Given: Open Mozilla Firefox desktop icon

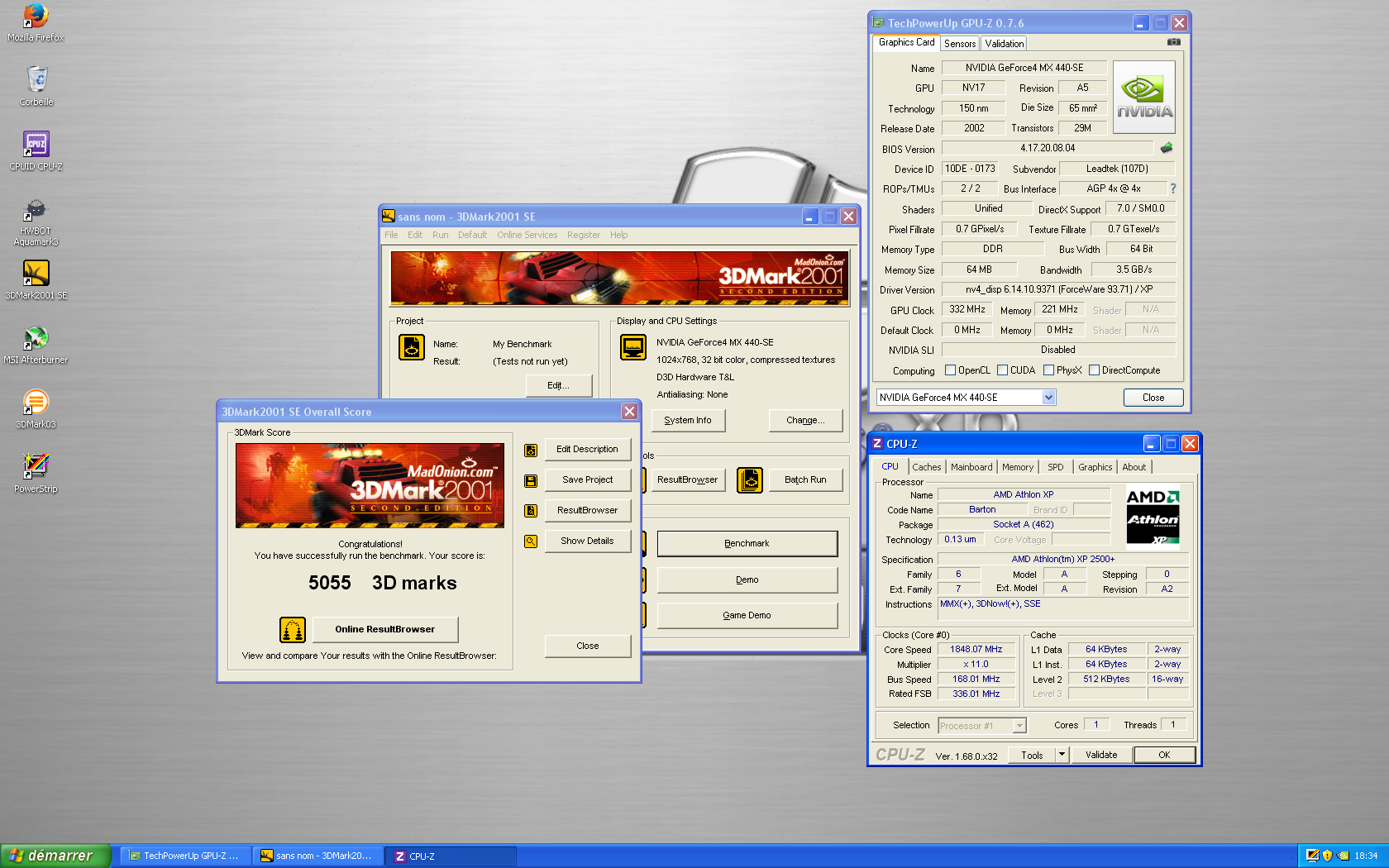Looking at the screenshot, I should tap(36, 22).
